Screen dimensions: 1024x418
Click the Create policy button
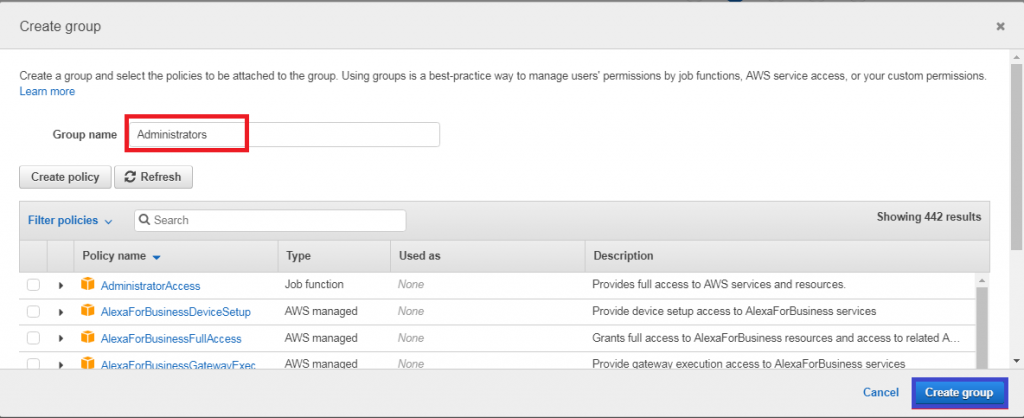point(65,177)
